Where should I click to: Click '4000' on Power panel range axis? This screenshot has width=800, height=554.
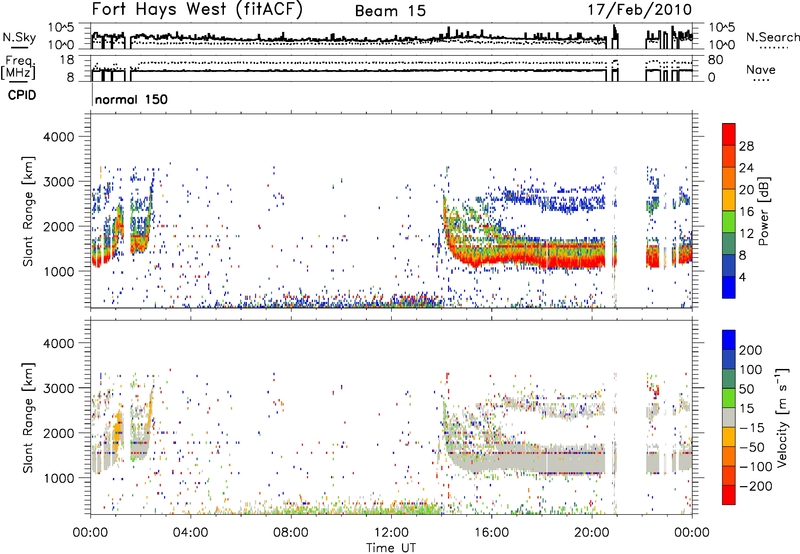[x=58, y=137]
